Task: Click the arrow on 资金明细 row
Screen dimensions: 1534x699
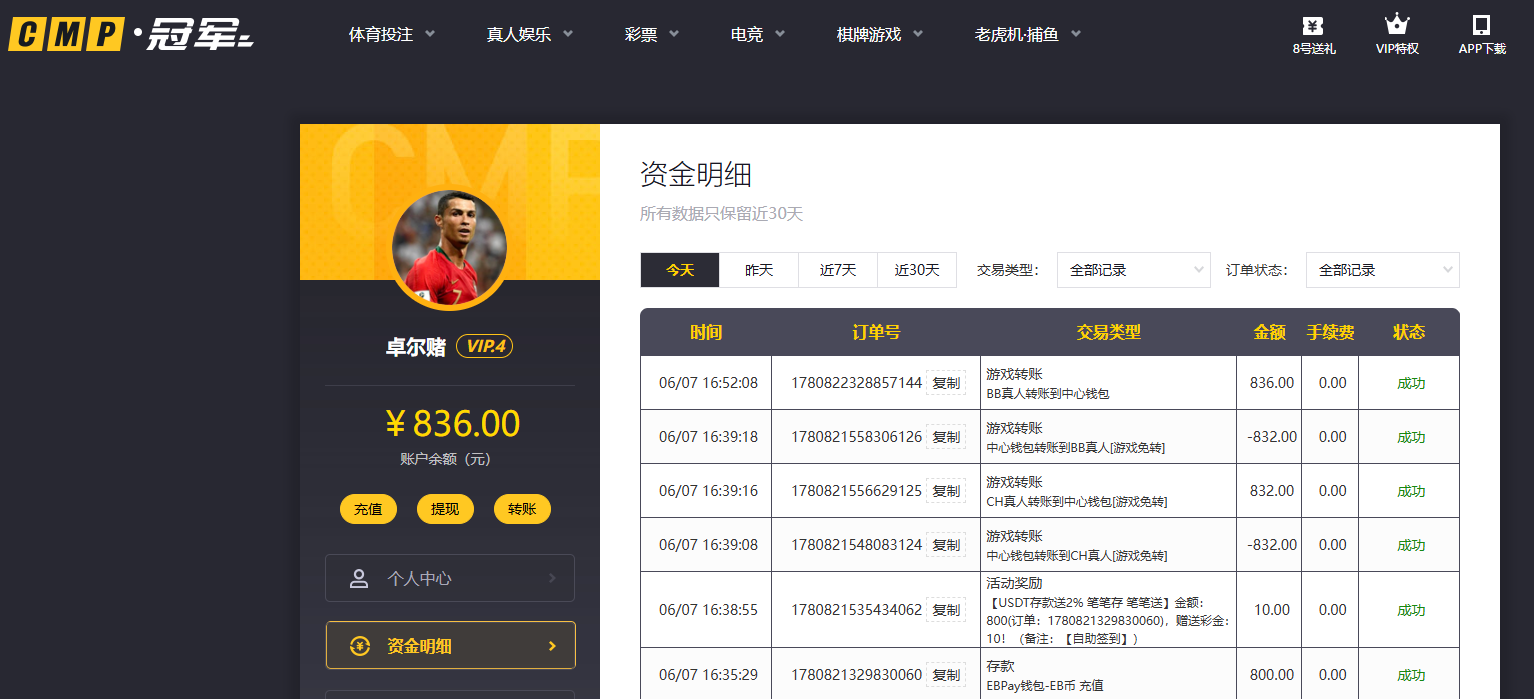Action: (552, 646)
